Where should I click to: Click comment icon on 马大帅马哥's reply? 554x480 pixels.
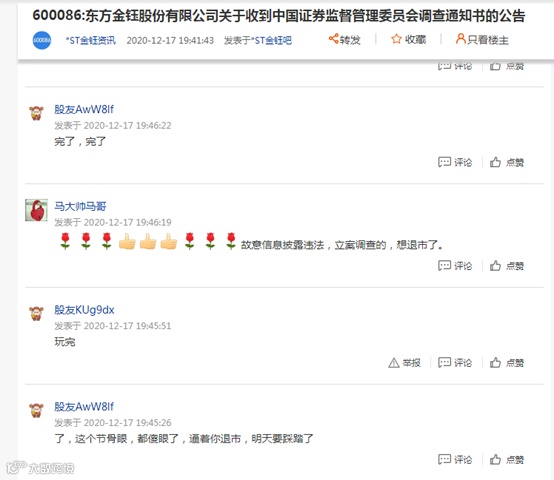click(444, 266)
